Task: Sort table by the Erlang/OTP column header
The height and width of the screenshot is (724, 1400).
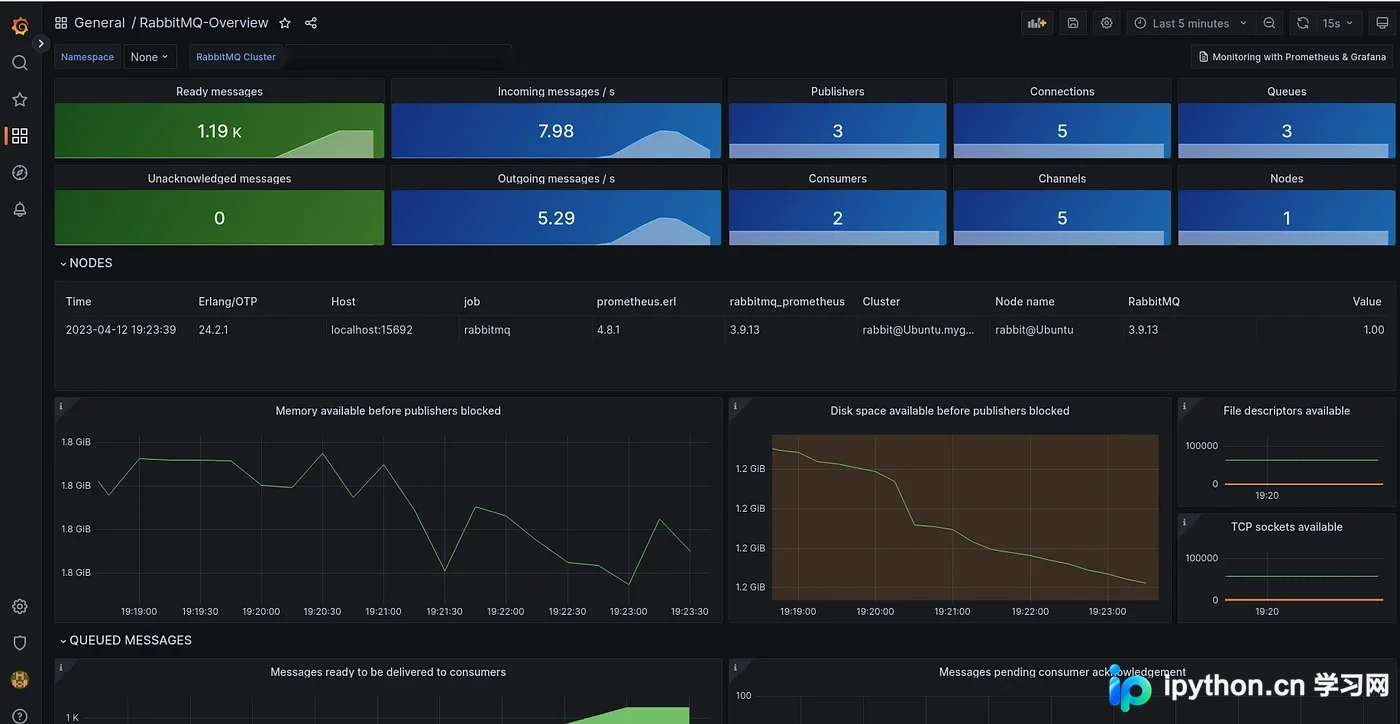Action: 227,301
